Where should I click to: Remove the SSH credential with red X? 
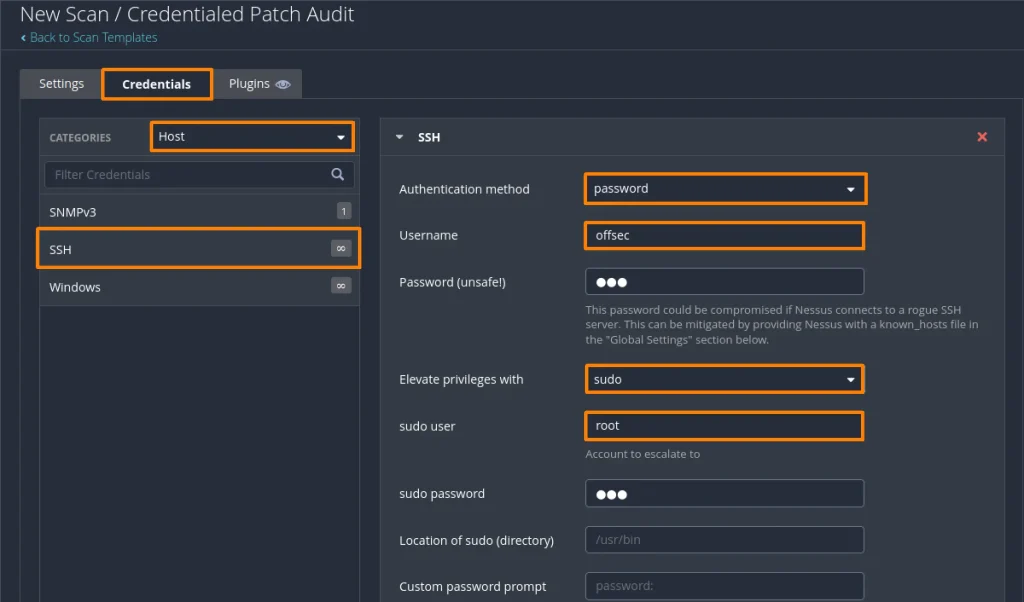[x=981, y=137]
